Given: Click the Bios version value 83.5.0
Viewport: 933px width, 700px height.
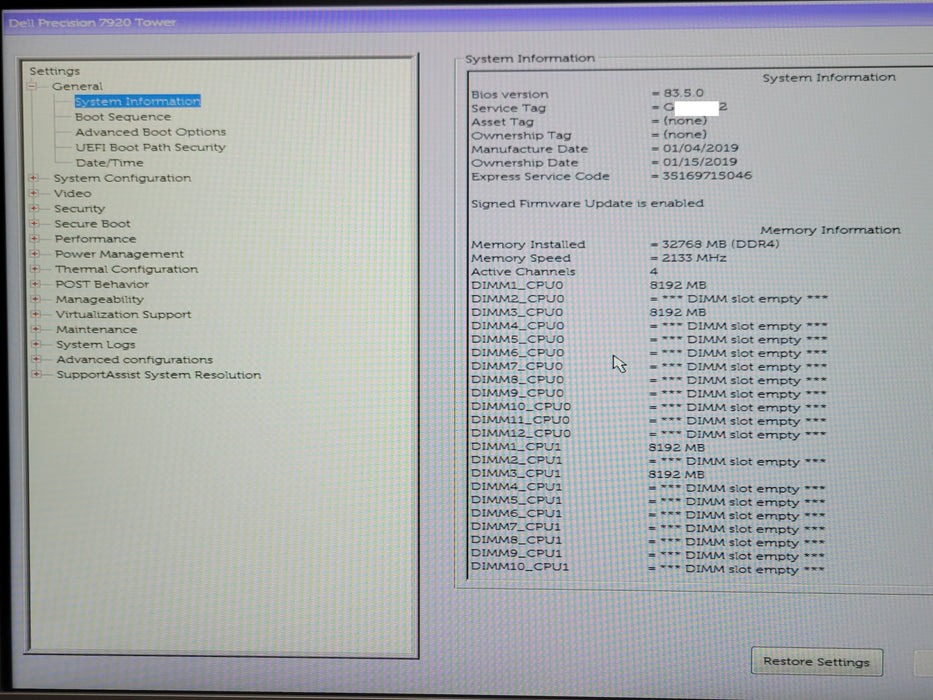Looking at the screenshot, I should [x=683, y=93].
